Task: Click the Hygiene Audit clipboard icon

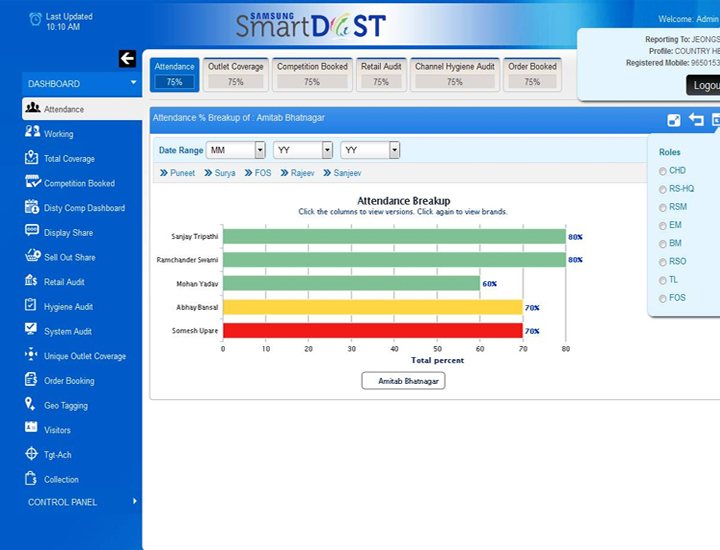Action: pos(30,304)
